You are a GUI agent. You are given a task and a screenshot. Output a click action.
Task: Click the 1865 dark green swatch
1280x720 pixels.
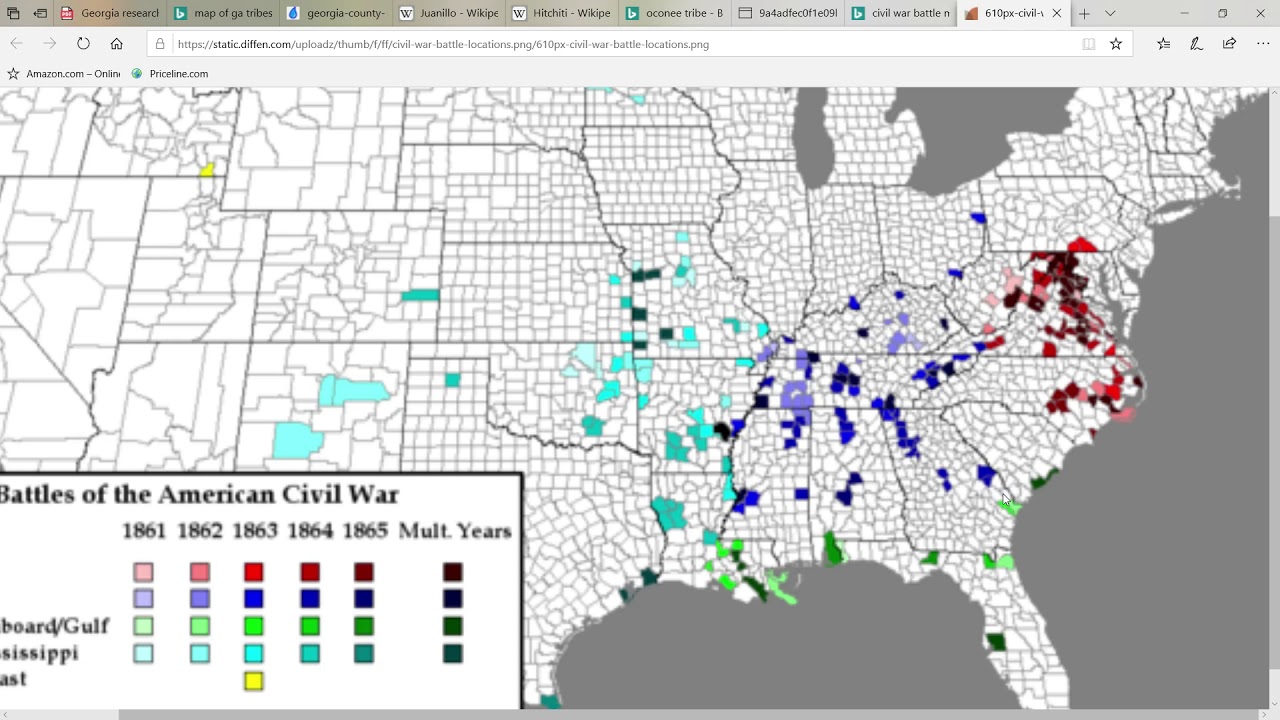tap(364, 627)
